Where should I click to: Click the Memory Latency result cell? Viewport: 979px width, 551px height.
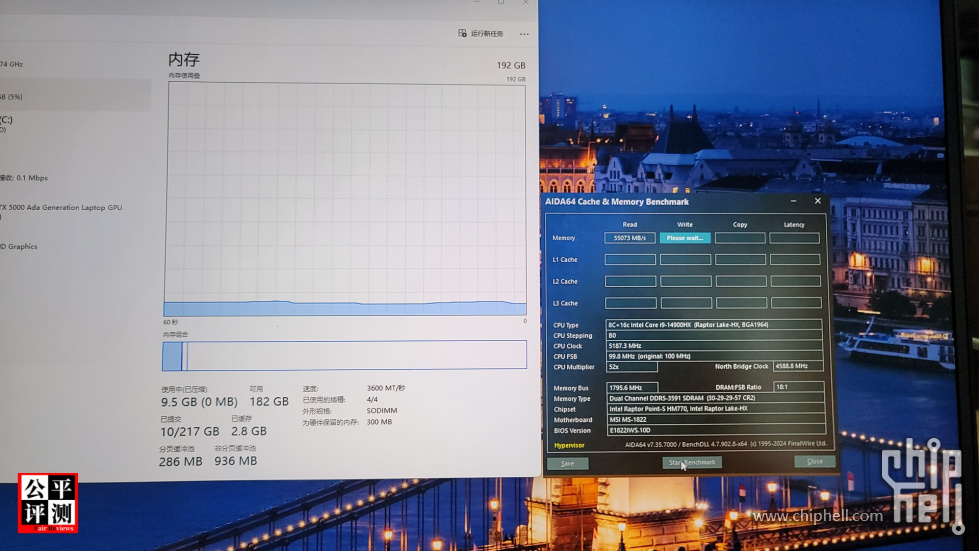(794, 238)
